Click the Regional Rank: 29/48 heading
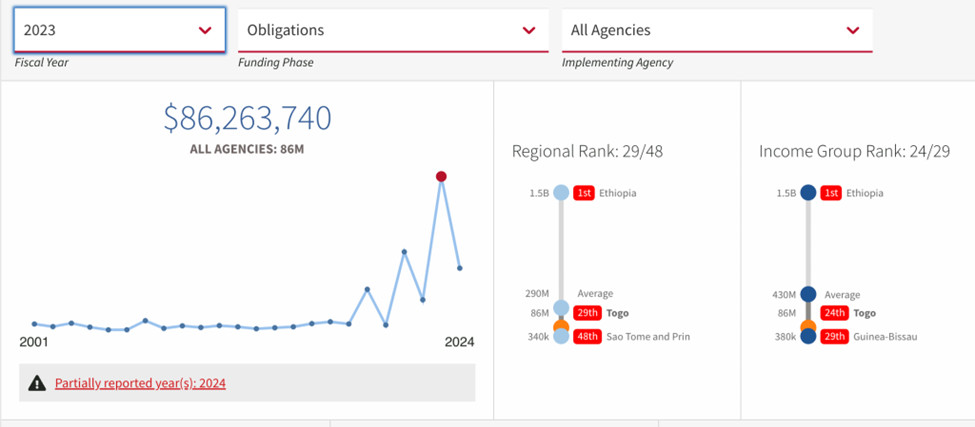 (588, 152)
